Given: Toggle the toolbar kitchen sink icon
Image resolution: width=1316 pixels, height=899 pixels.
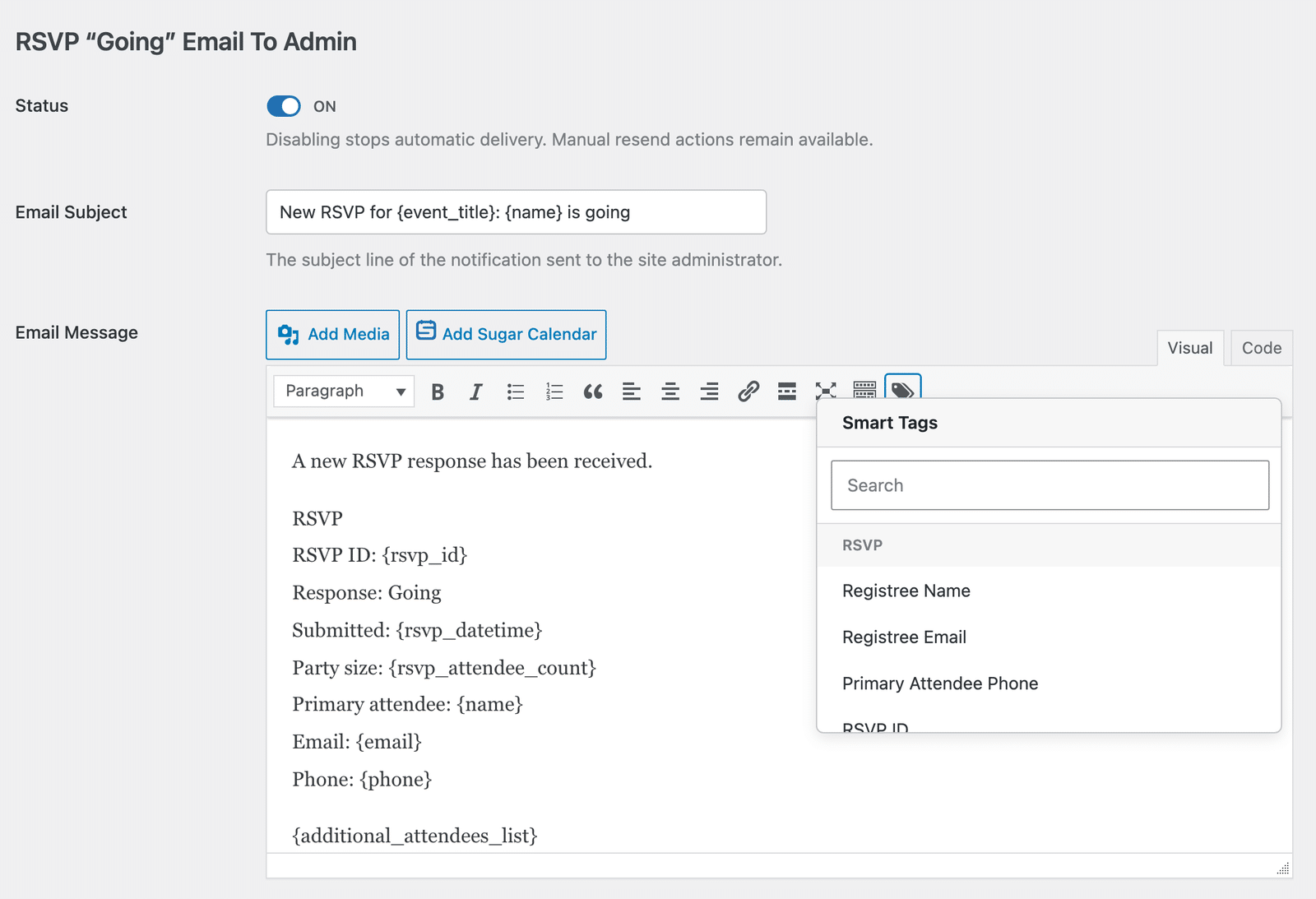Looking at the screenshot, I should (x=864, y=390).
